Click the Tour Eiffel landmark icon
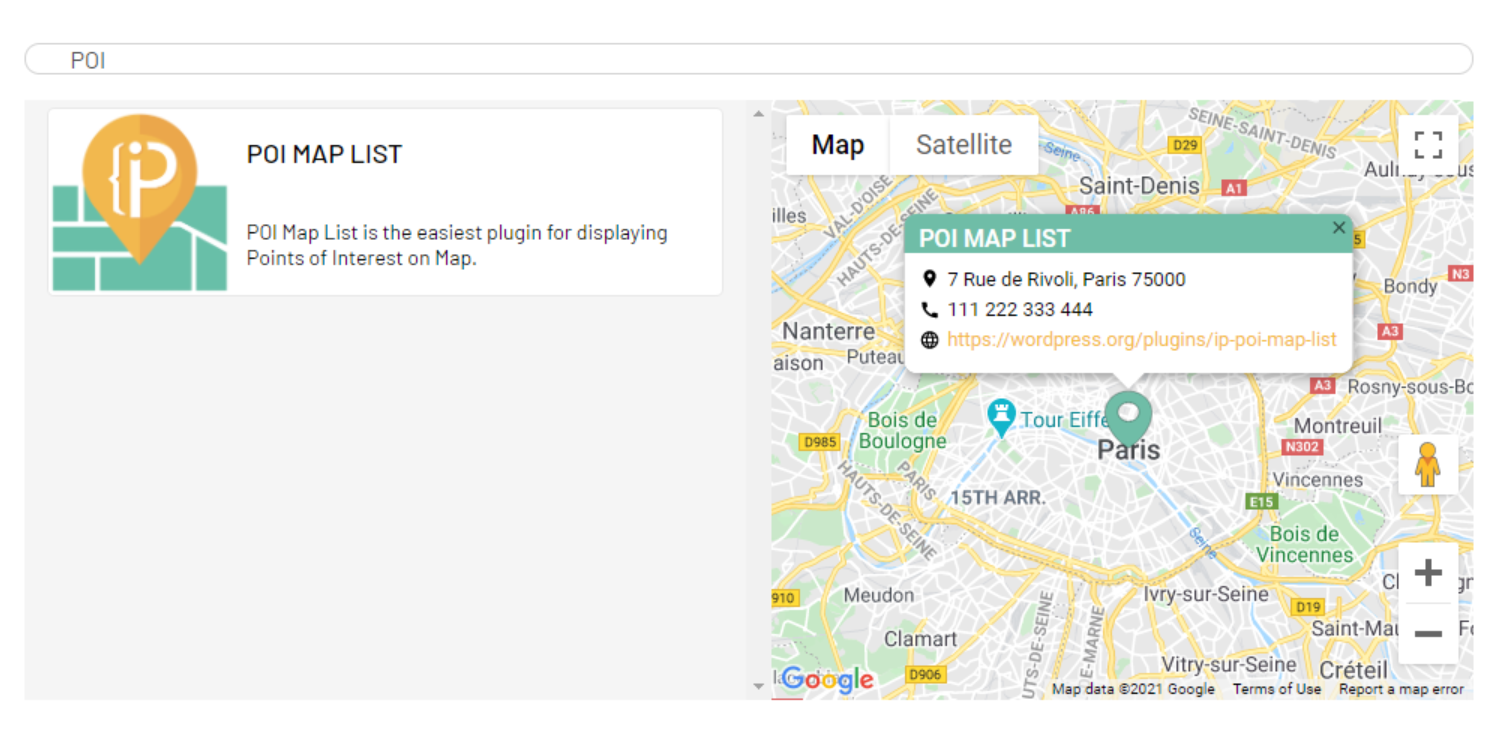This screenshot has height=750, width=1500. pyautogui.click(x=1001, y=418)
